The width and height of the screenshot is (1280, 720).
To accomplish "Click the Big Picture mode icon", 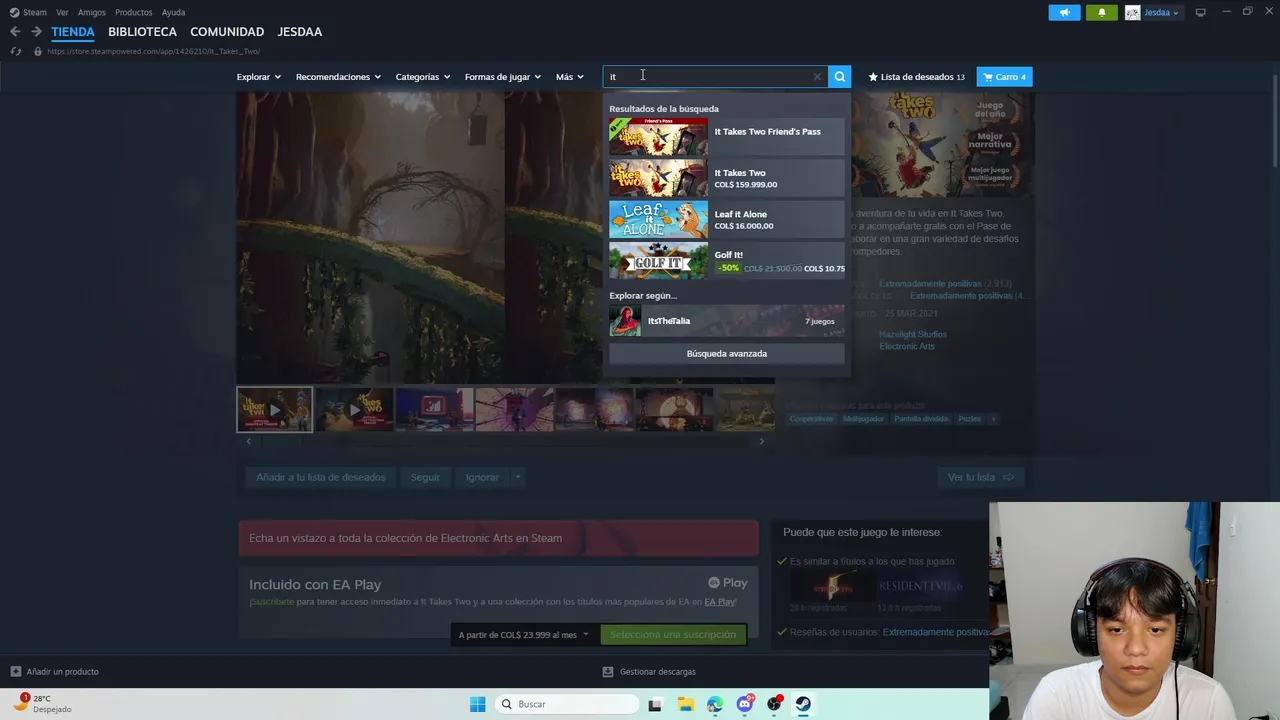I will click(1200, 12).
